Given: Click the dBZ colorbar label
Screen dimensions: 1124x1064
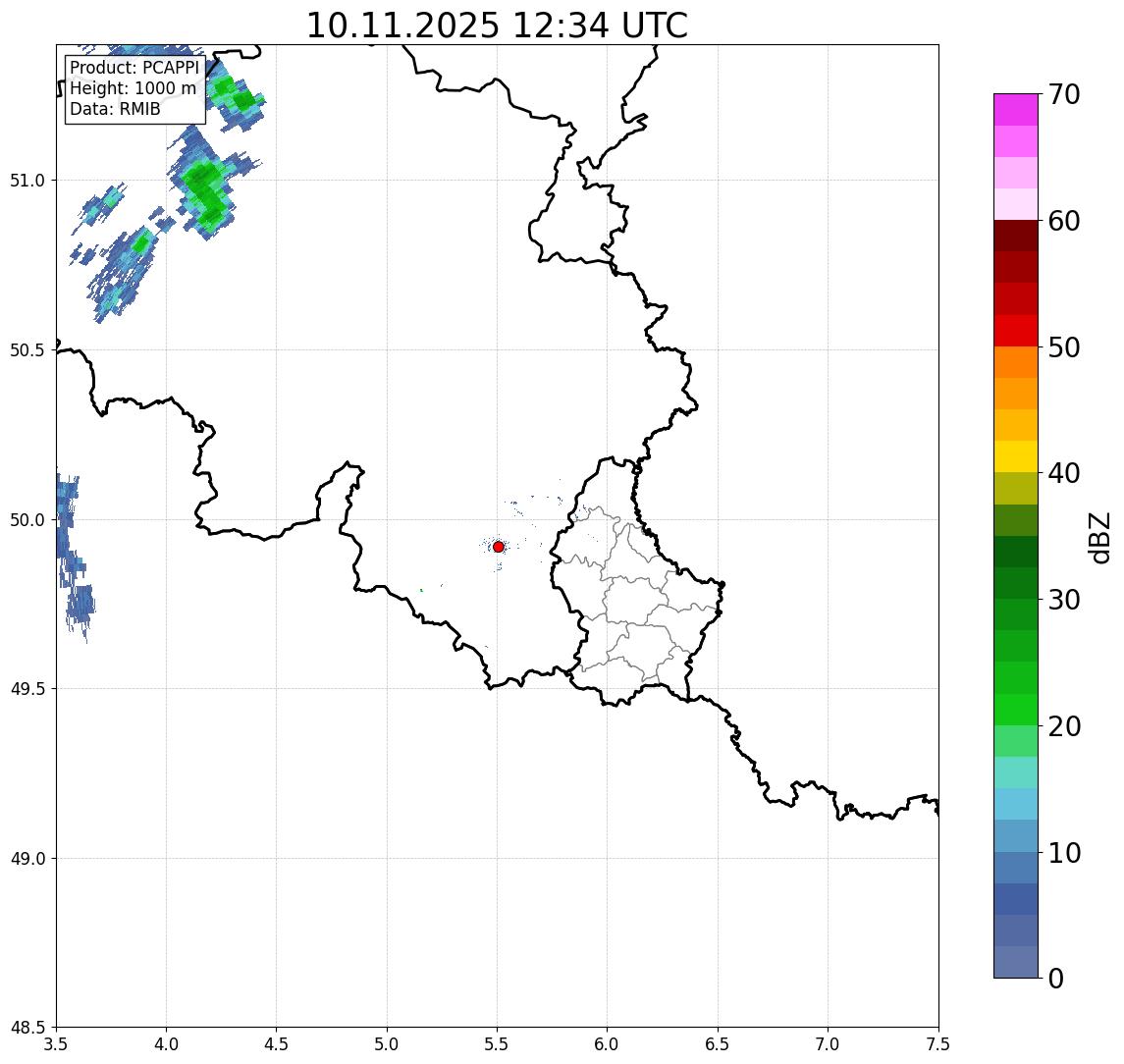Looking at the screenshot, I should click(x=1100, y=538).
